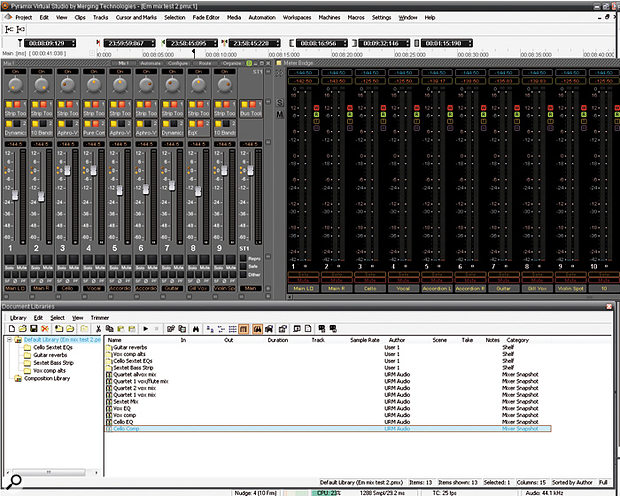Click the new folder icon next to the delete icon

[x=59, y=329]
